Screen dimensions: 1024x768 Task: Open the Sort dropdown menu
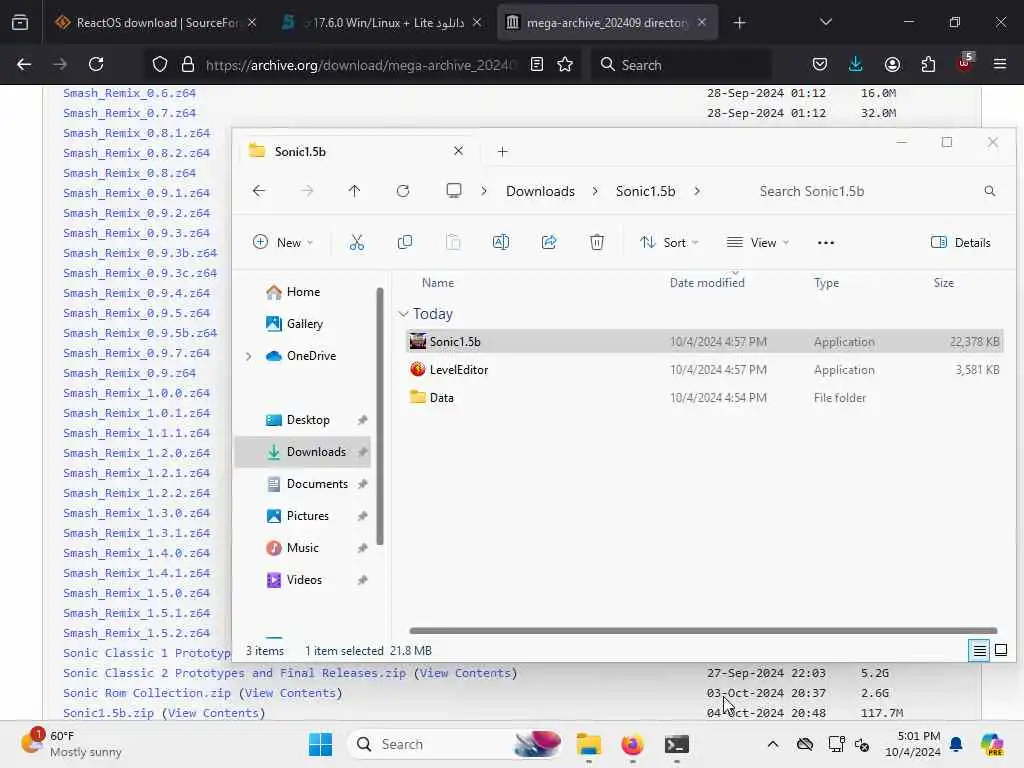(x=669, y=242)
